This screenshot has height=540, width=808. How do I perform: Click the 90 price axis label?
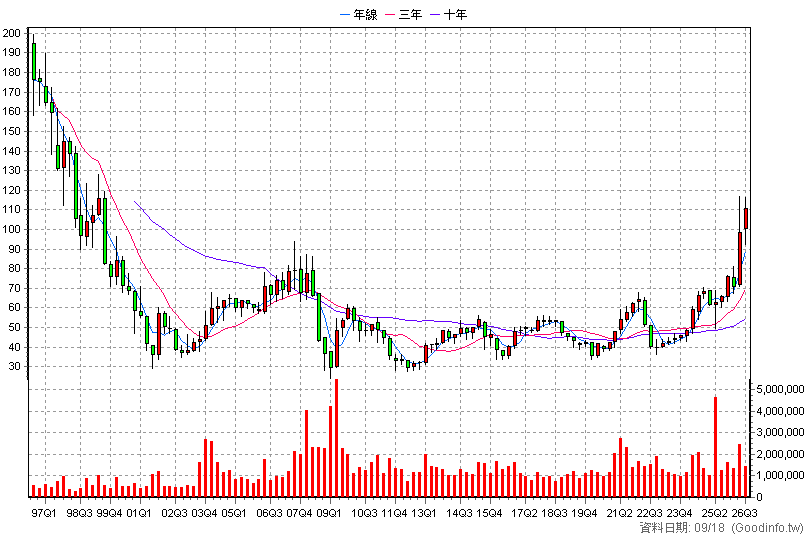point(14,249)
